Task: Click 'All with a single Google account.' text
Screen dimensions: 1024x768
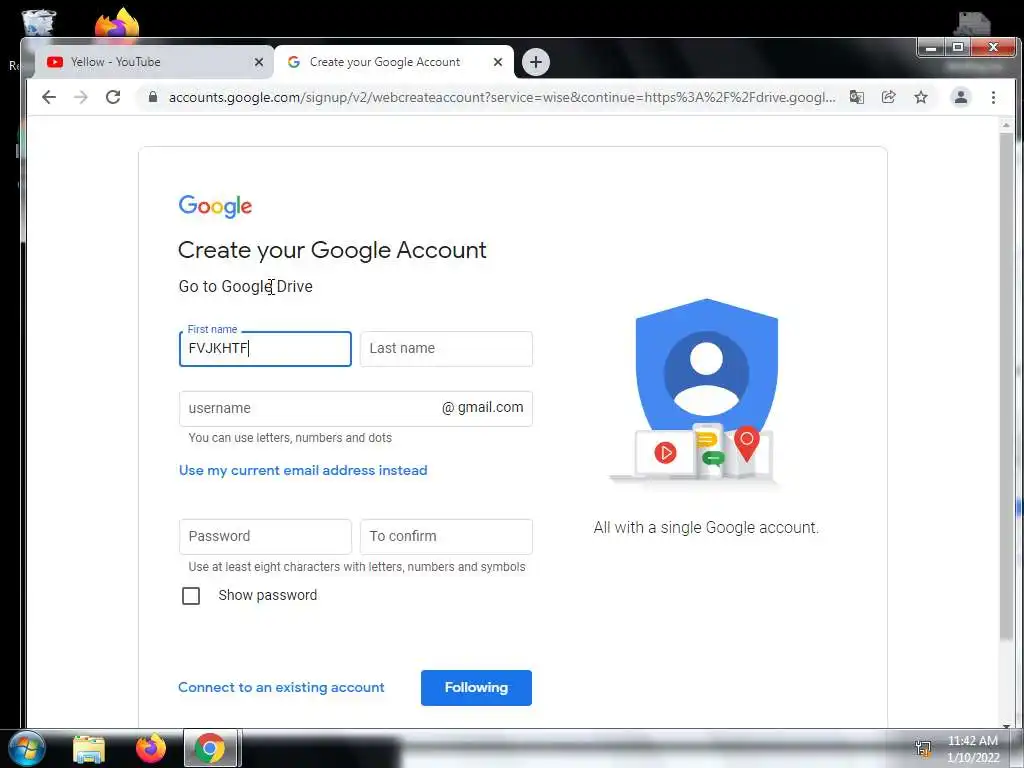Action: tap(706, 528)
